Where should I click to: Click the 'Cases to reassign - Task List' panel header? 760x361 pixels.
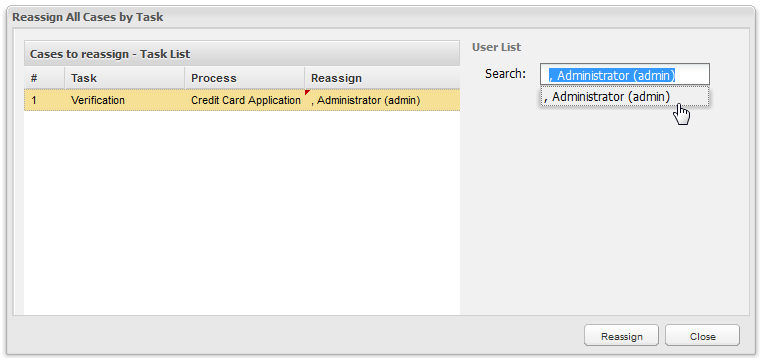tap(242, 54)
